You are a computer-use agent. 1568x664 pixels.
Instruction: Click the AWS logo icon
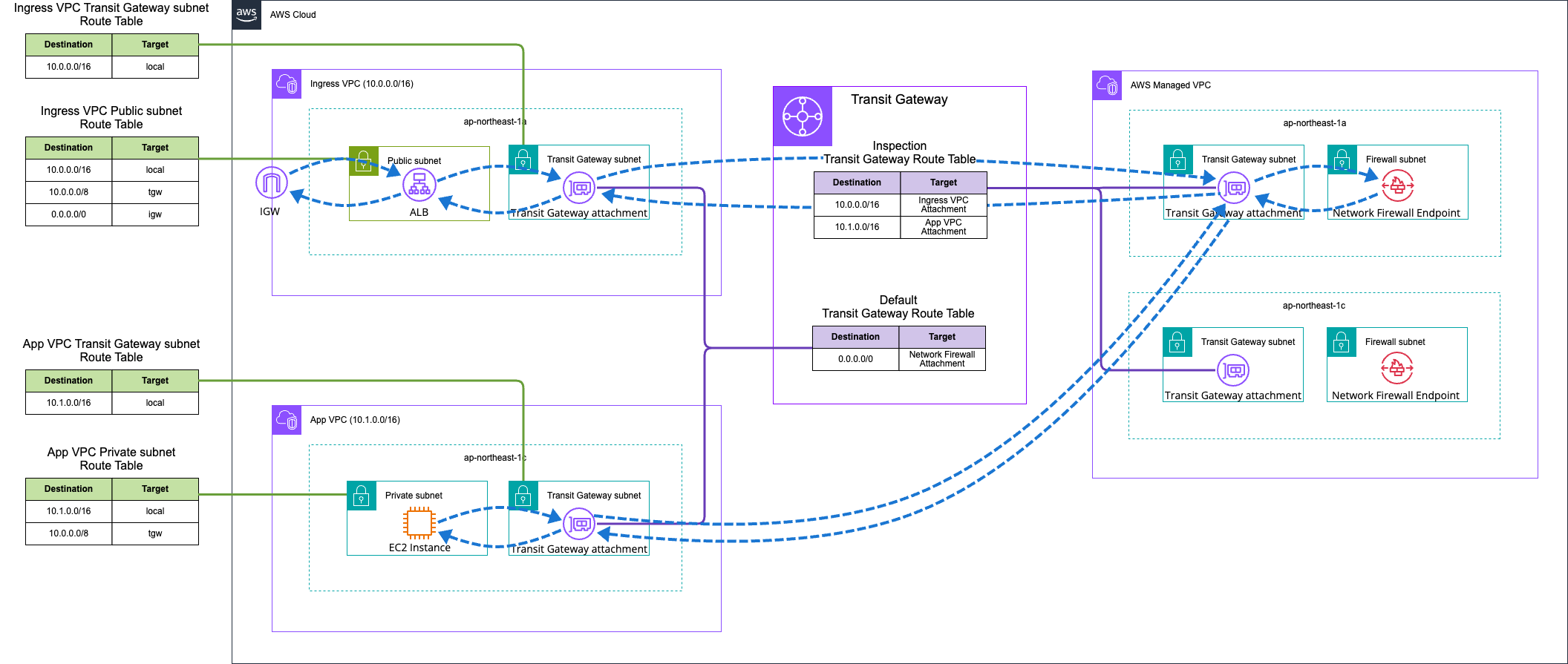pos(246,15)
